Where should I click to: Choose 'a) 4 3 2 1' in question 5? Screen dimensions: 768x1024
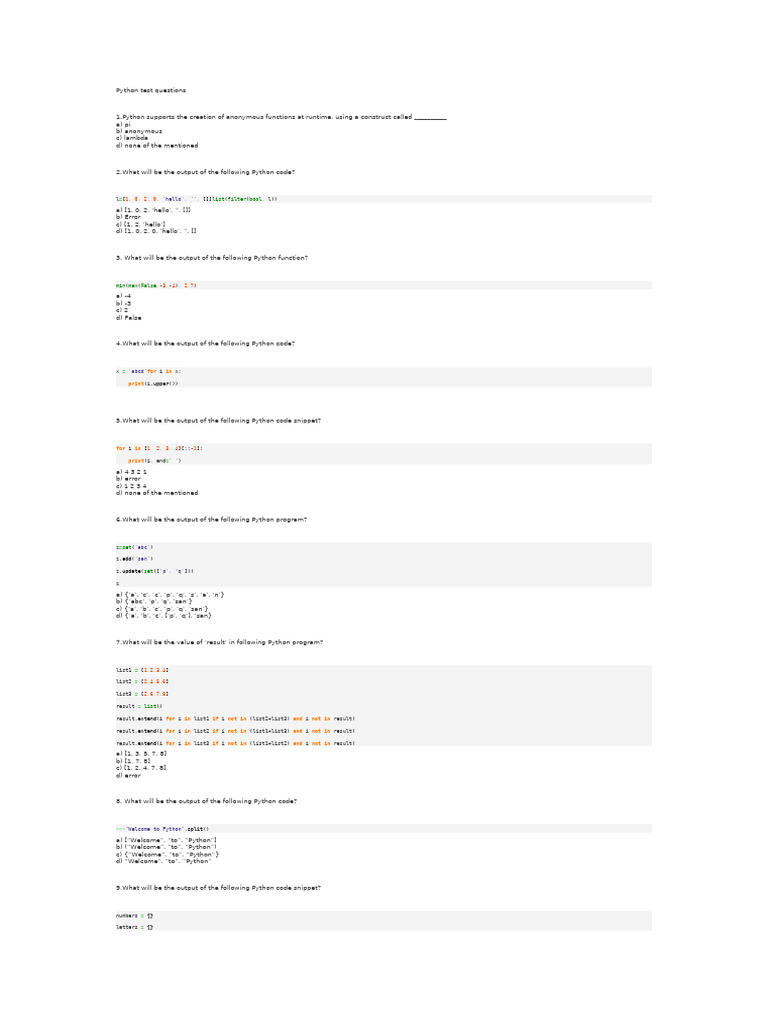[x=133, y=471]
